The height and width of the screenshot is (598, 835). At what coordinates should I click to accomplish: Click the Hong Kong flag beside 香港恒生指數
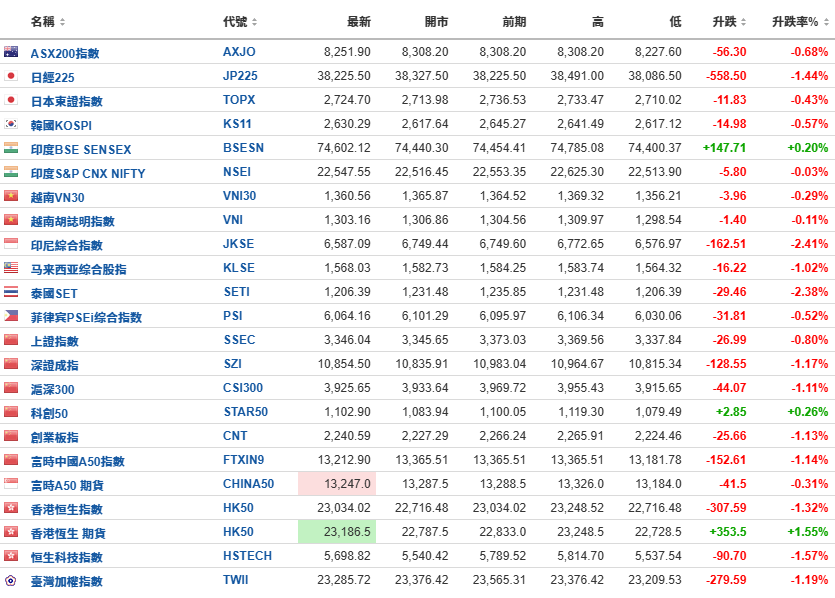coord(11,507)
